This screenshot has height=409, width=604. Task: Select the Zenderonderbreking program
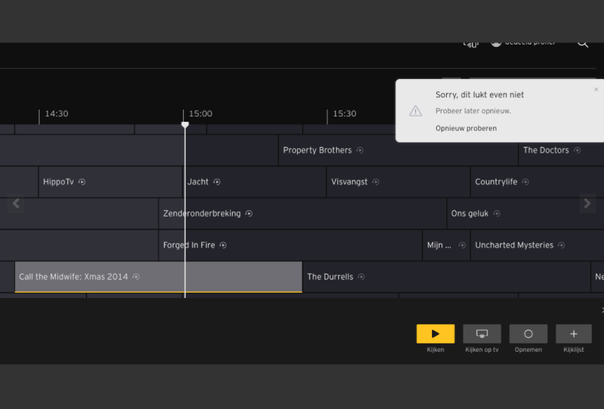[302, 213]
